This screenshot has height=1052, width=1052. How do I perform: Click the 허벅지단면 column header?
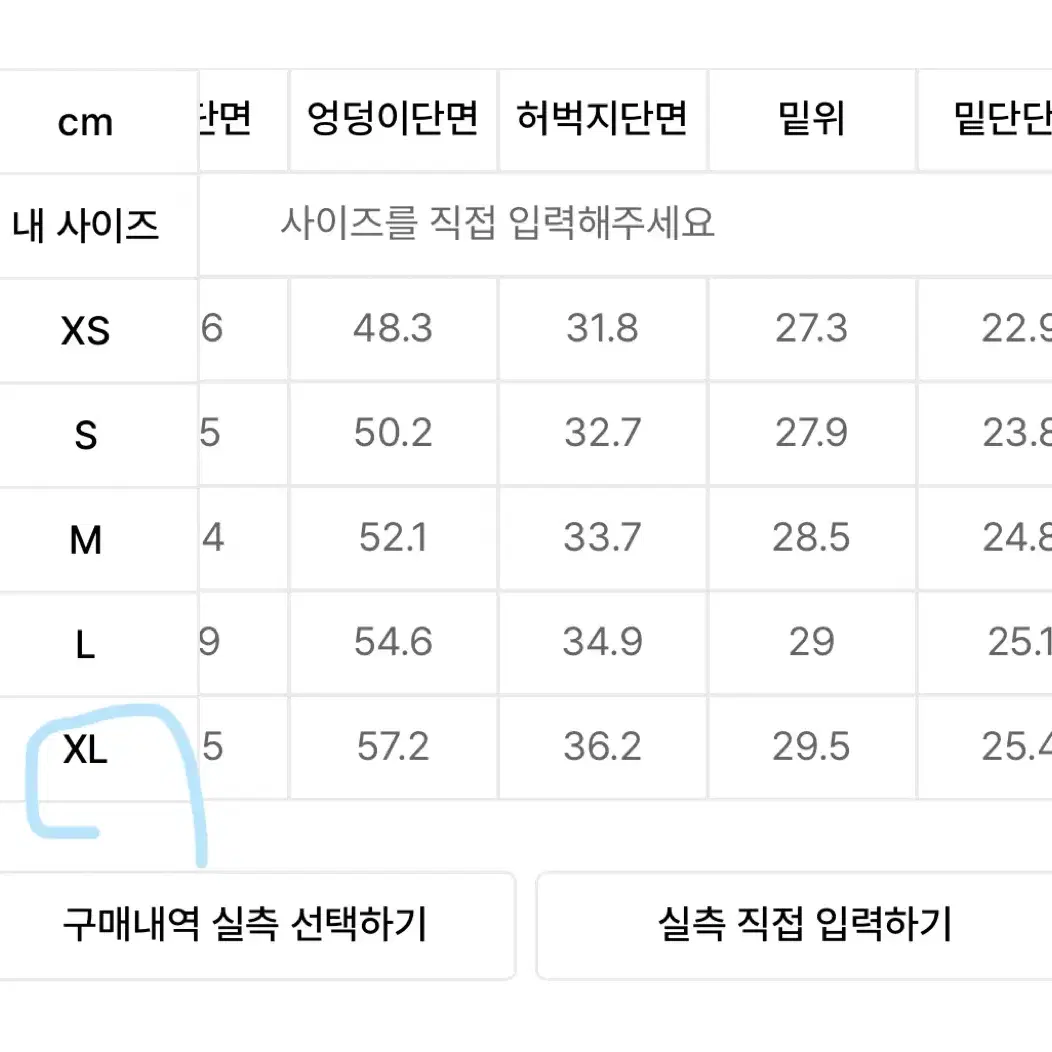point(602,119)
